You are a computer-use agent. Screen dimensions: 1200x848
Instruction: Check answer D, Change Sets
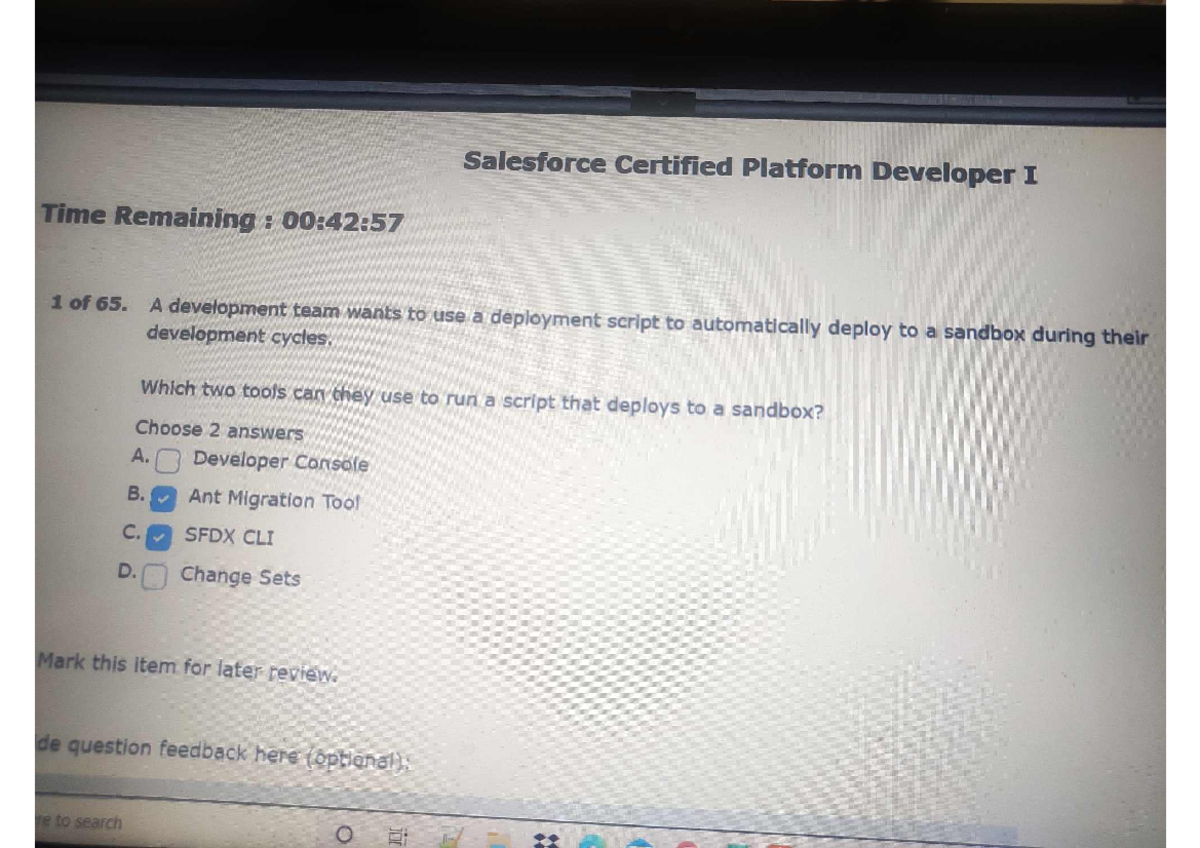[153, 575]
